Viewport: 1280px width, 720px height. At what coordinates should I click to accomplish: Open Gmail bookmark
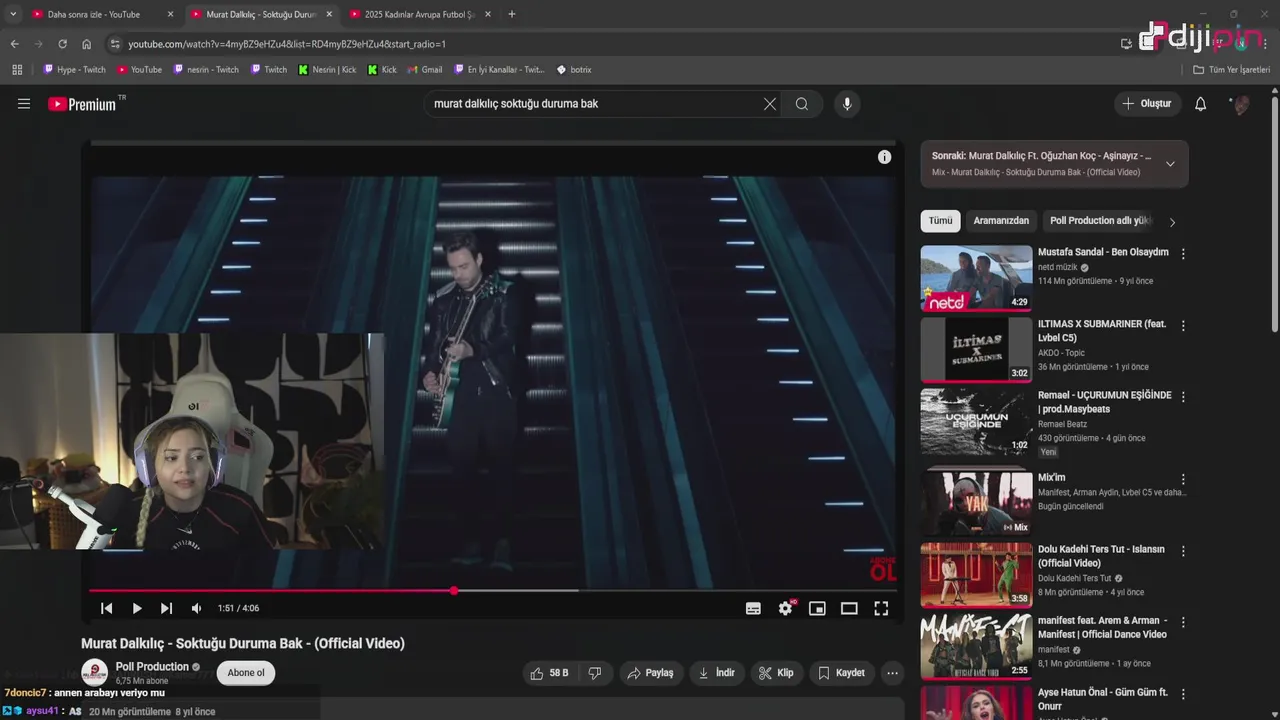click(x=425, y=70)
